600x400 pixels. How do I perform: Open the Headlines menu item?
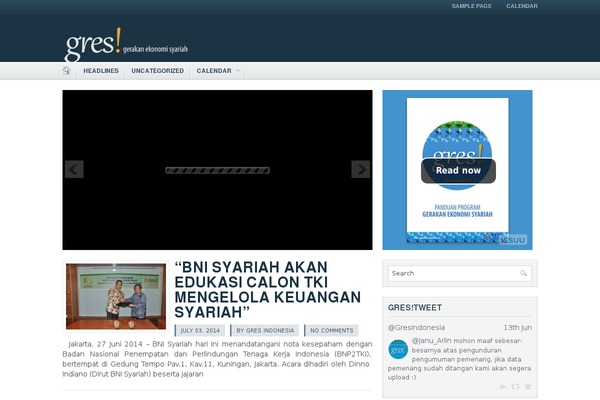coord(101,71)
